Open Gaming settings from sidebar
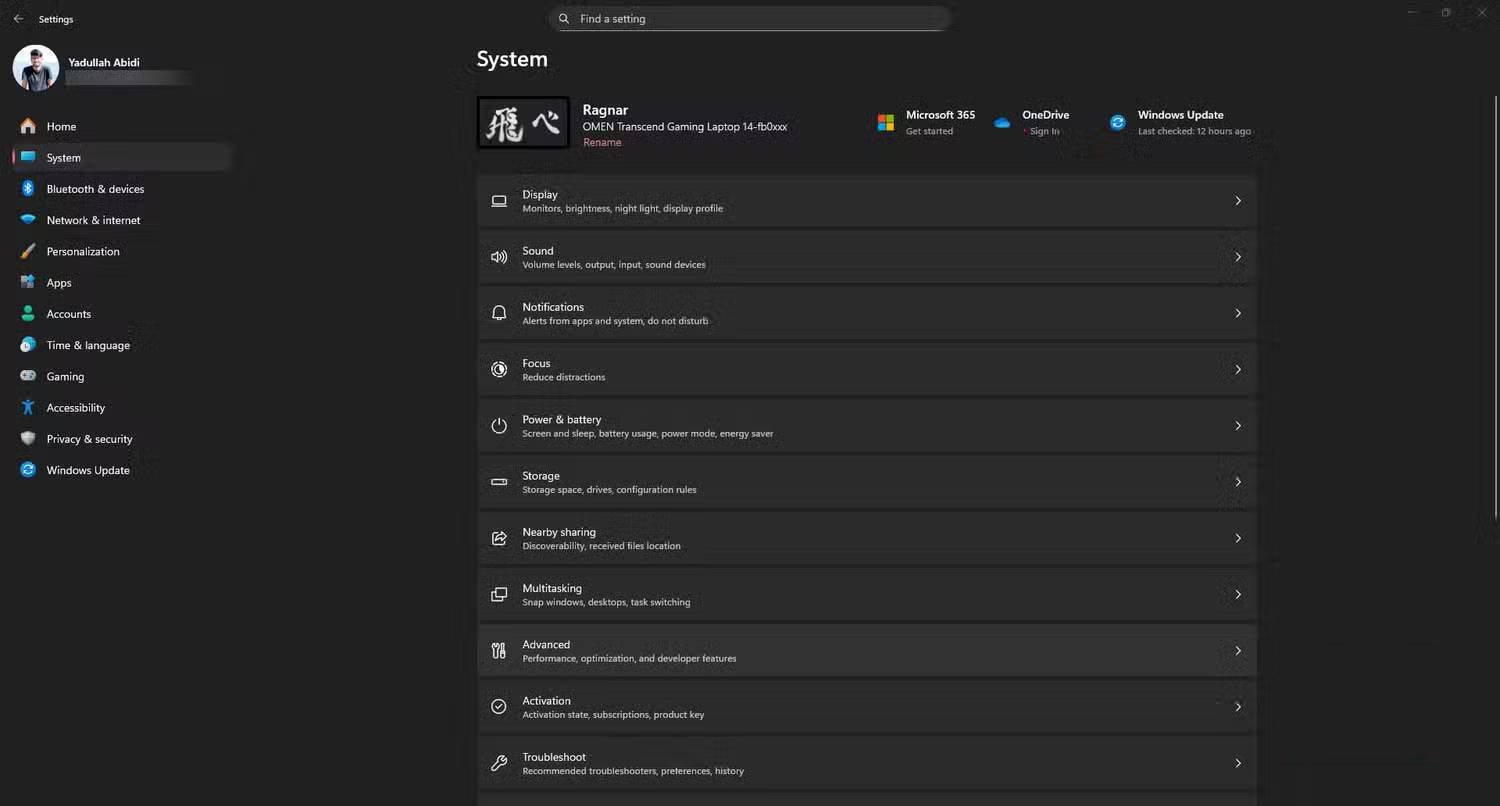 [x=121, y=376]
